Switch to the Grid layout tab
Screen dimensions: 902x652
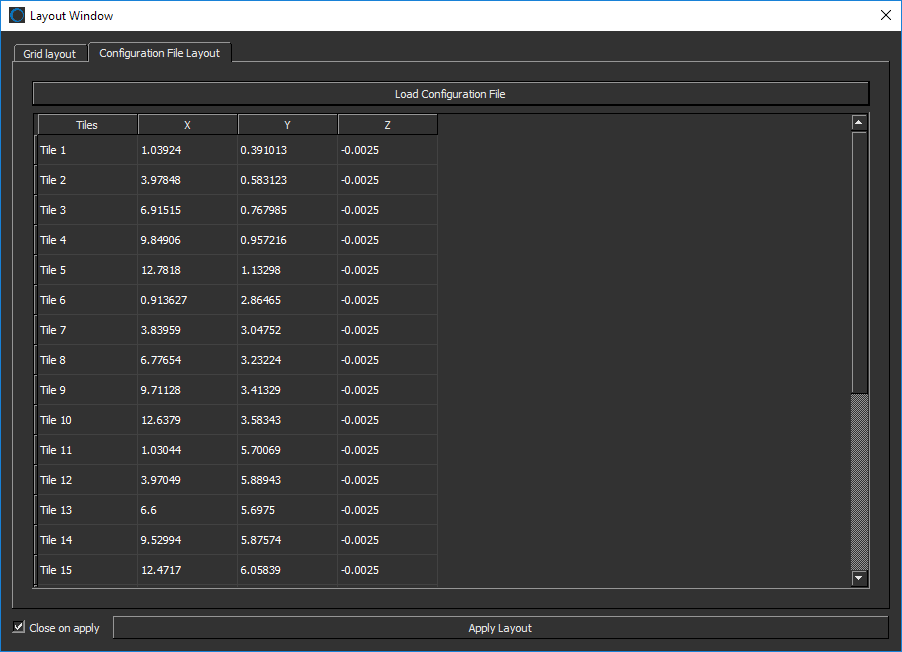(x=49, y=54)
